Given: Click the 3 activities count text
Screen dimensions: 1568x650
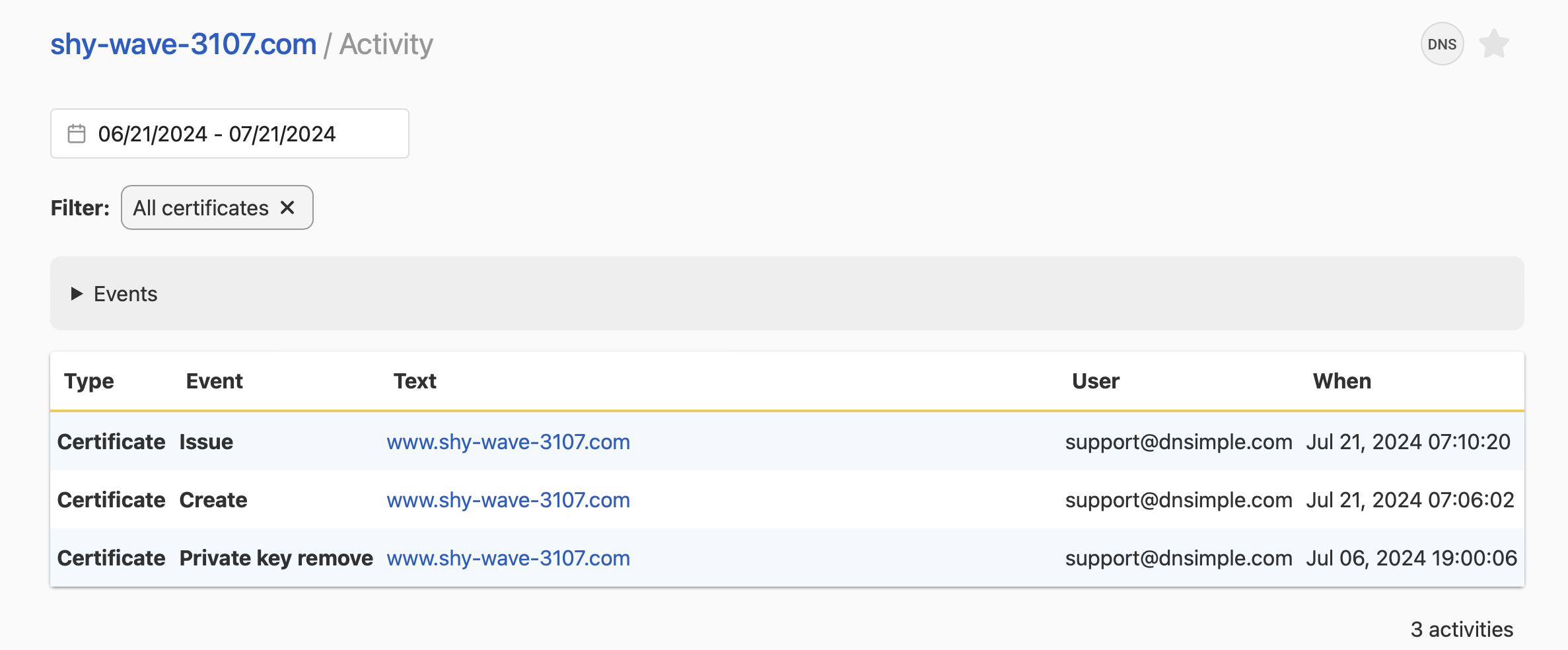Looking at the screenshot, I should point(1462,630).
